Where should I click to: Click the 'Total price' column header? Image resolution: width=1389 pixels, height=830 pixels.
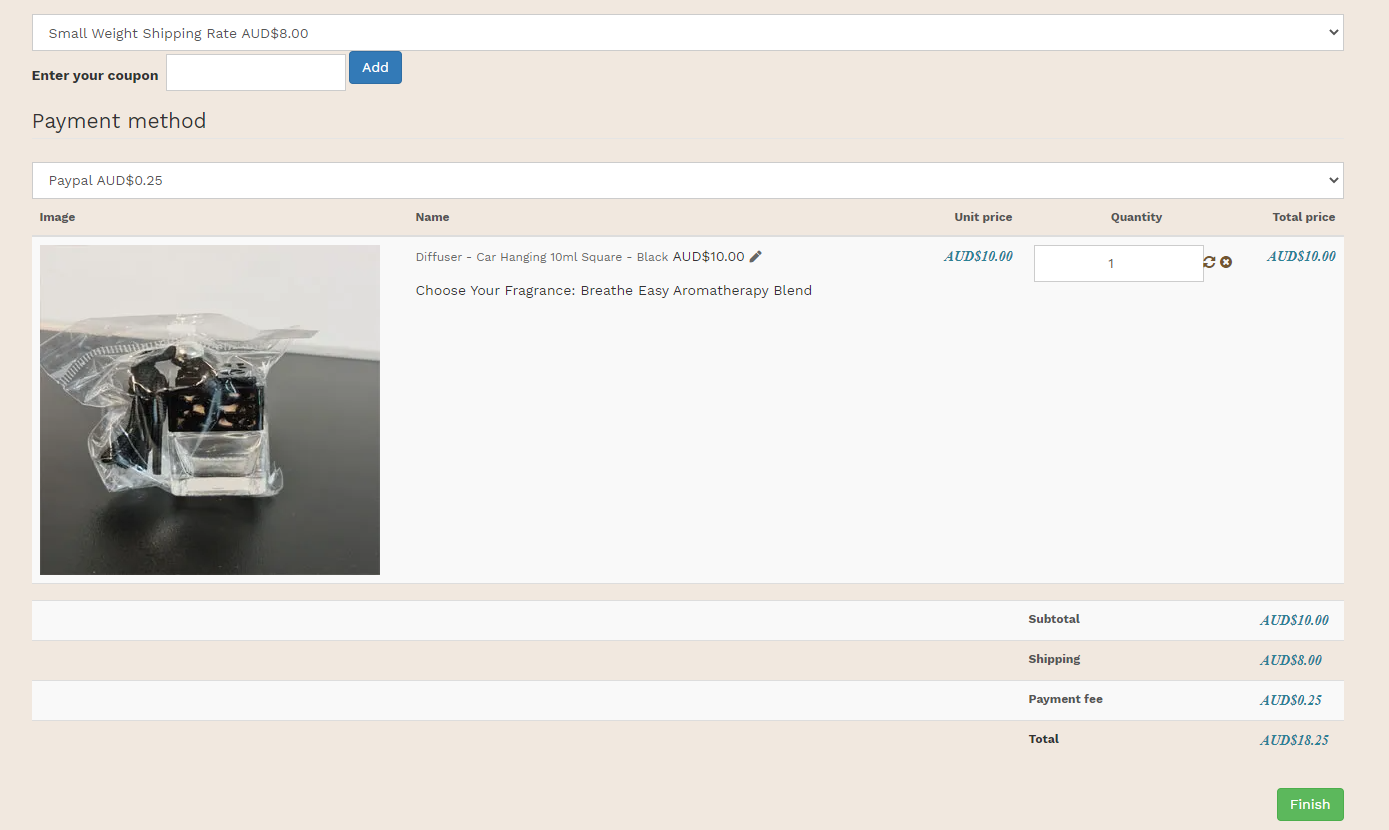pos(1304,217)
